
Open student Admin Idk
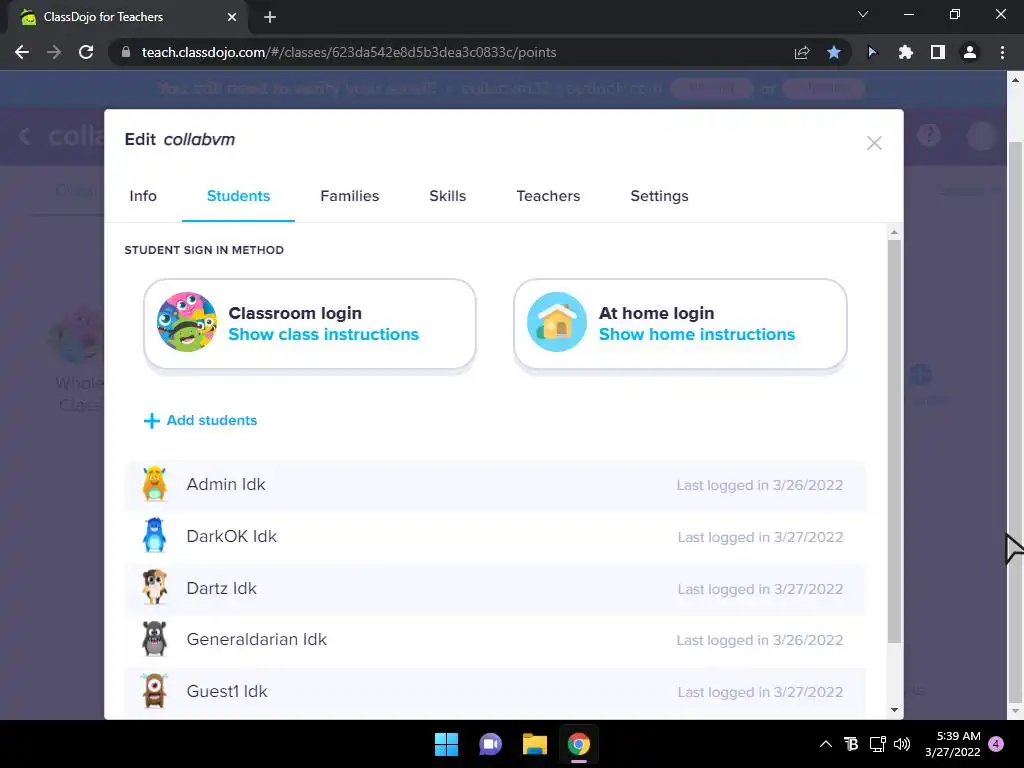pyautogui.click(x=495, y=485)
